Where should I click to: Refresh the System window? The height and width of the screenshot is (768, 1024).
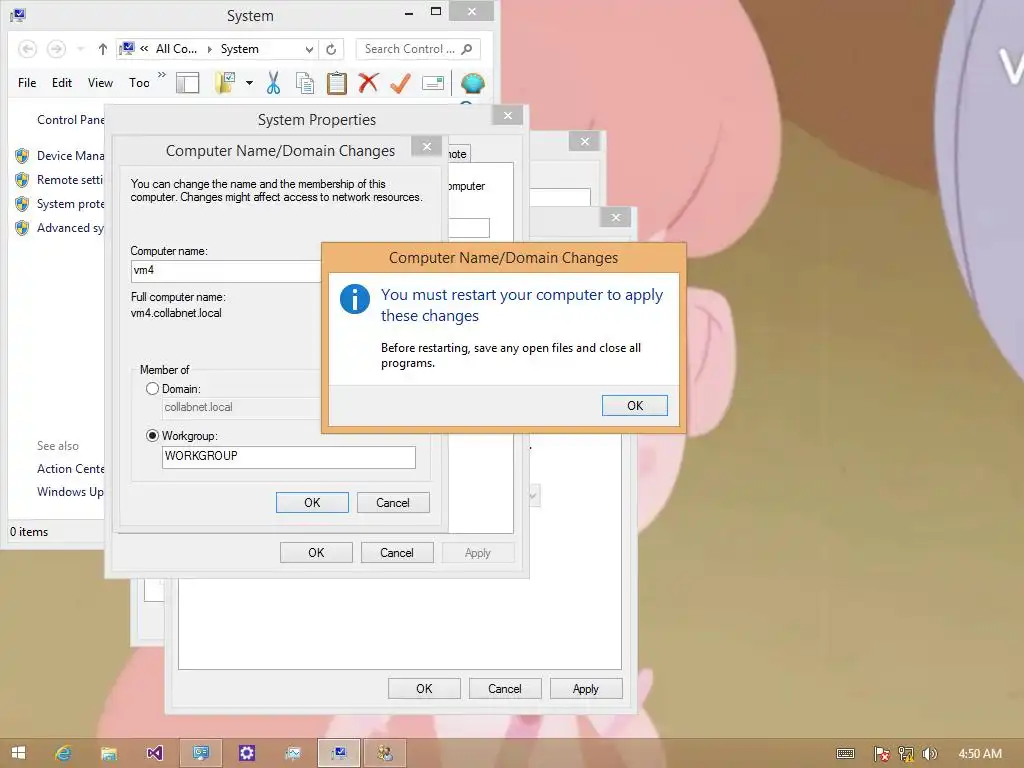(331, 49)
